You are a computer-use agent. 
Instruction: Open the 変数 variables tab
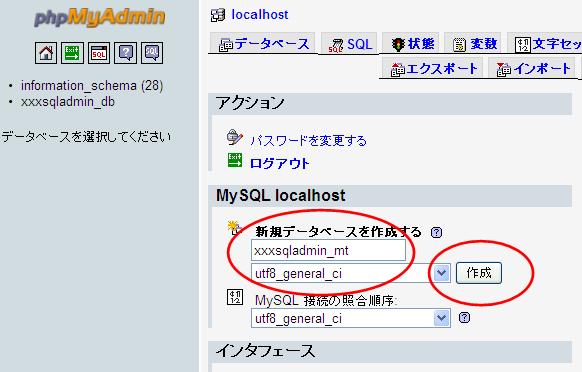pos(474,43)
